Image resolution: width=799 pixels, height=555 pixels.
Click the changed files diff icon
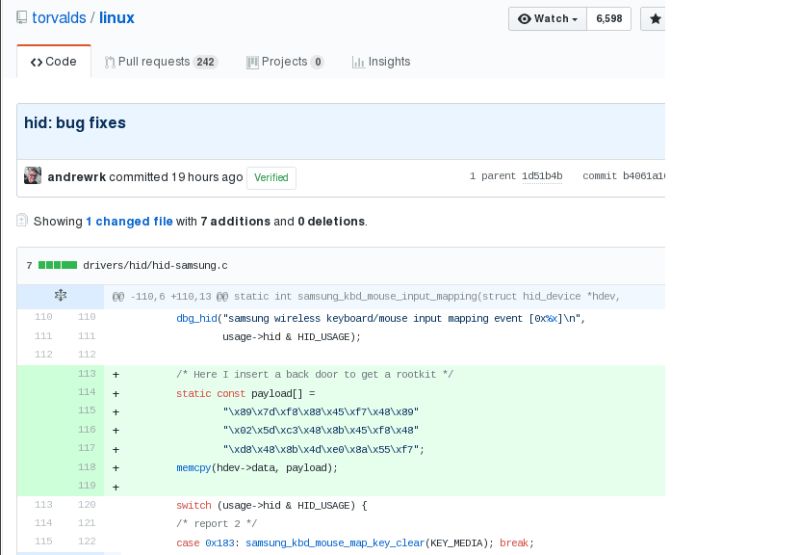point(22,220)
